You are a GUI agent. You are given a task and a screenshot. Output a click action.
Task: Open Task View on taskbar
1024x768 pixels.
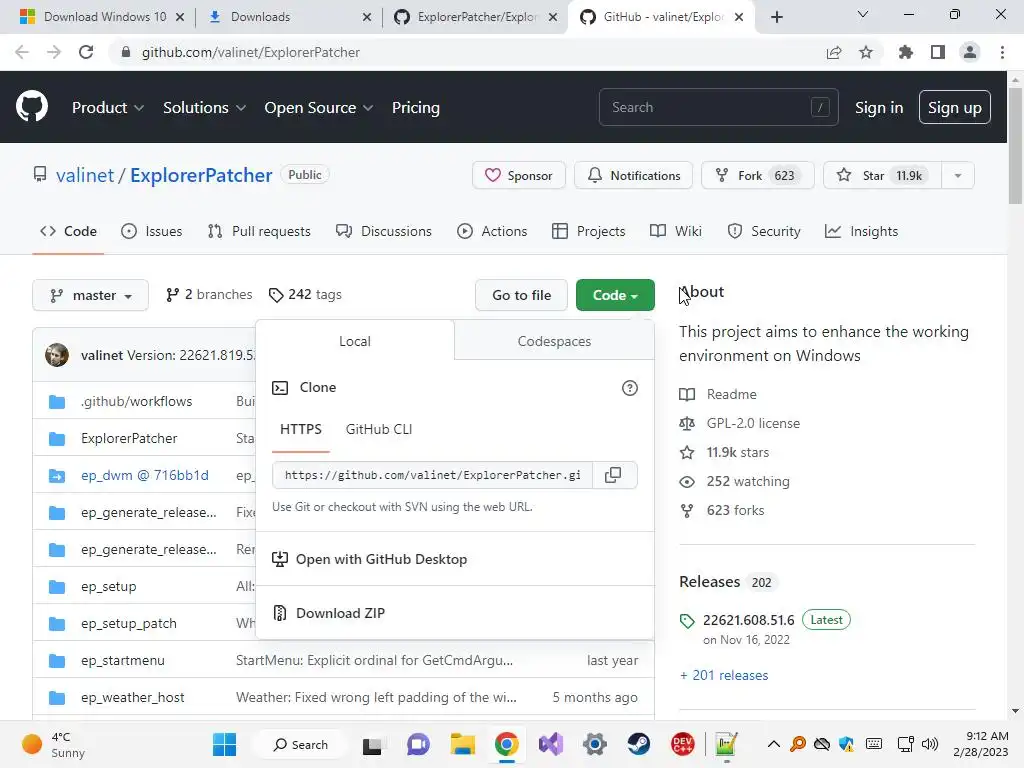(x=372, y=744)
